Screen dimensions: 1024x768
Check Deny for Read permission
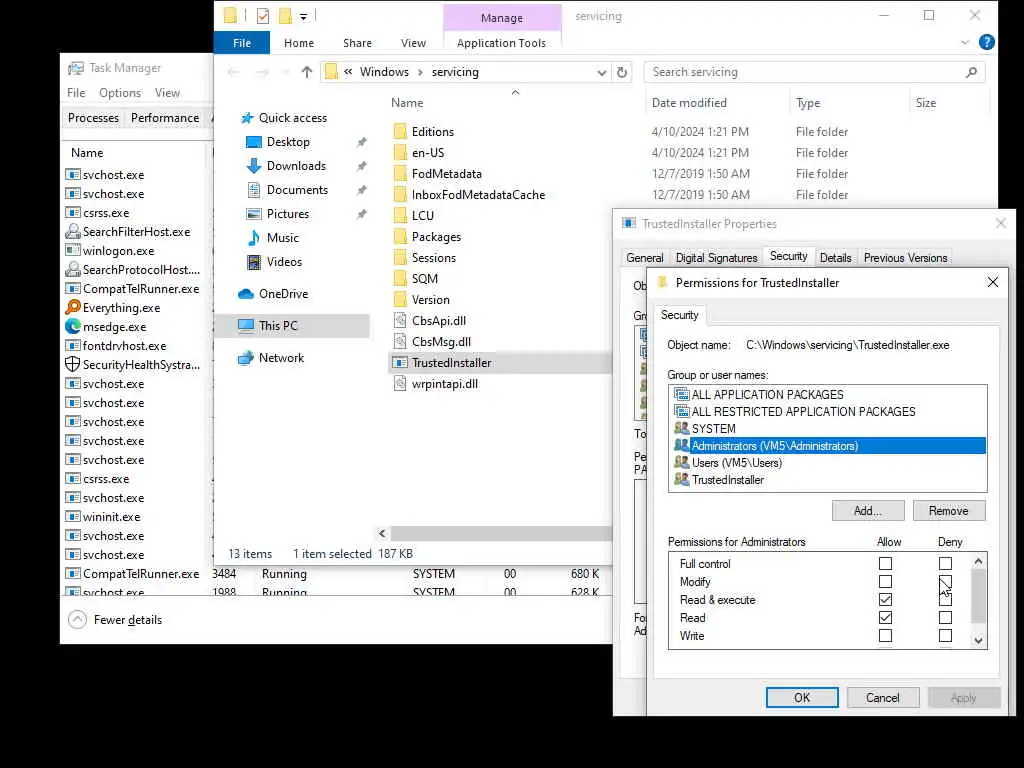(945, 618)
